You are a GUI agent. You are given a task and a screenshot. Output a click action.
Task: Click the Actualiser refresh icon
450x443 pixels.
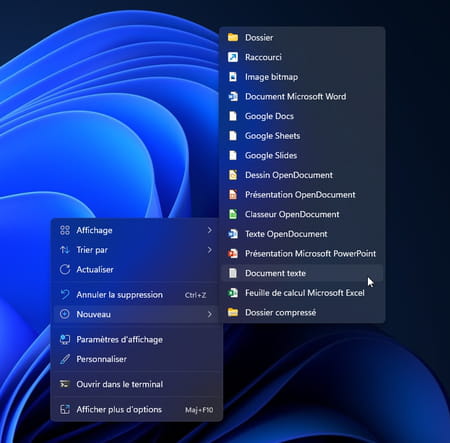[65, 269]
